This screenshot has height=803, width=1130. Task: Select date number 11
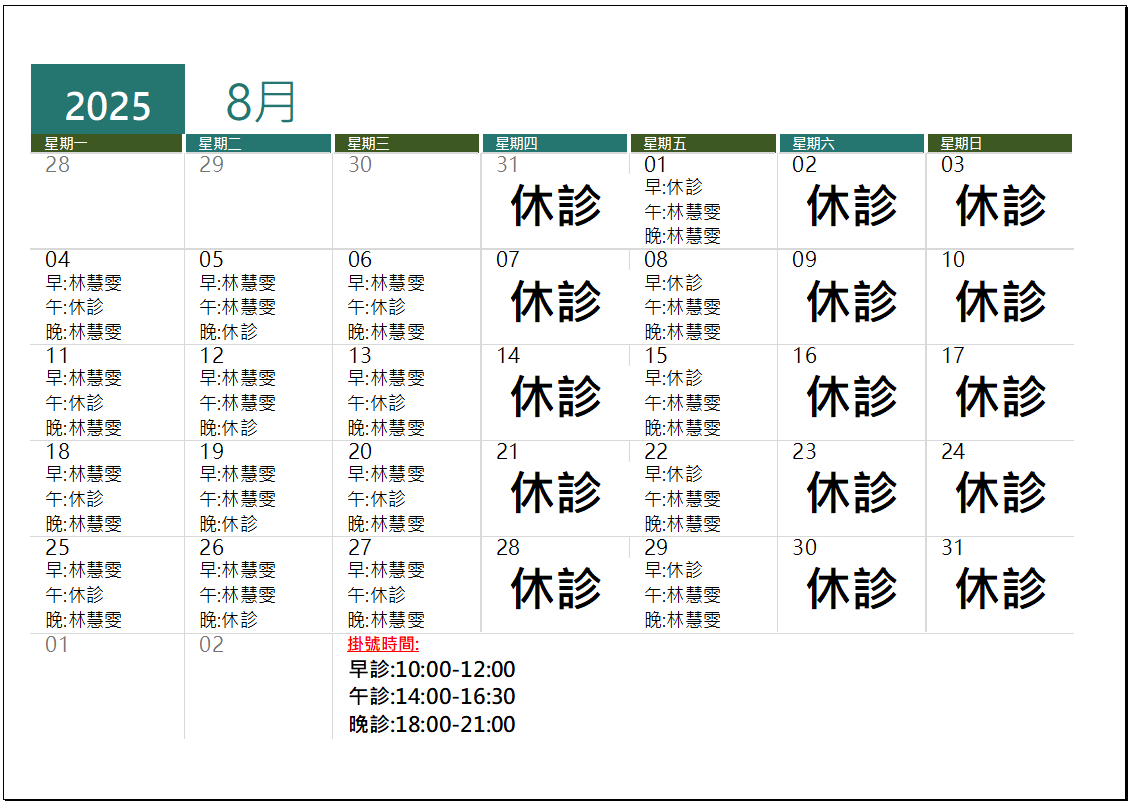coord(58,355)
